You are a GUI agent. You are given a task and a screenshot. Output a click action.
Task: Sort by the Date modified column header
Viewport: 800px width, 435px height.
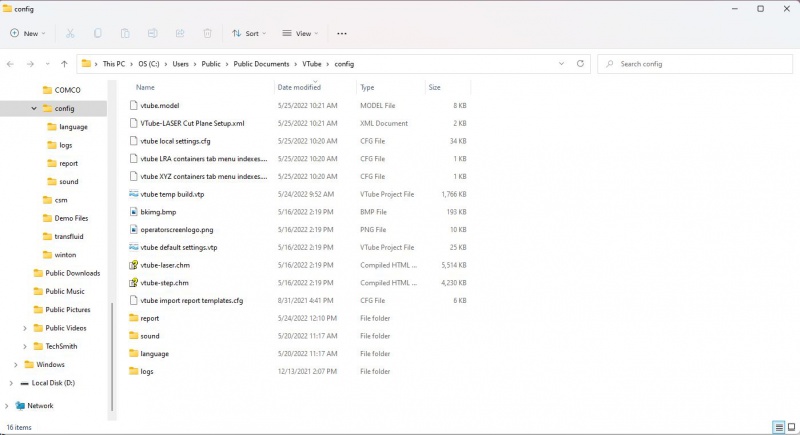coord(299,87)
